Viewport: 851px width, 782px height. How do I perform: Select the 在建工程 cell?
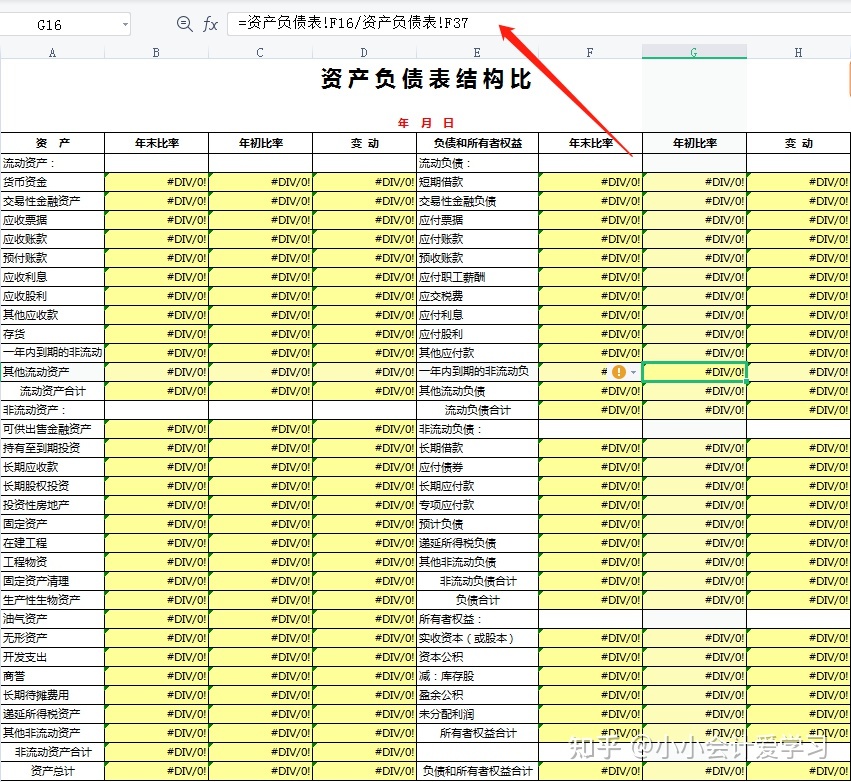(x=52, y=543)
